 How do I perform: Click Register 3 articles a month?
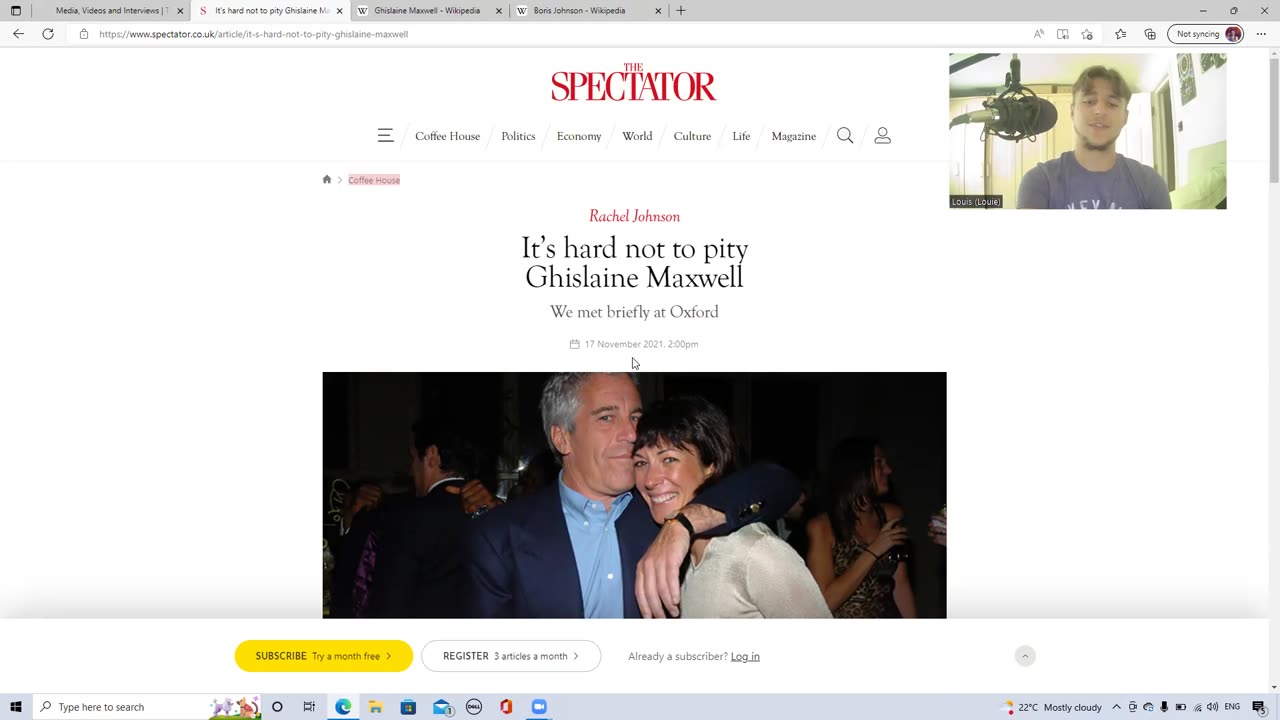click(511, 656)
